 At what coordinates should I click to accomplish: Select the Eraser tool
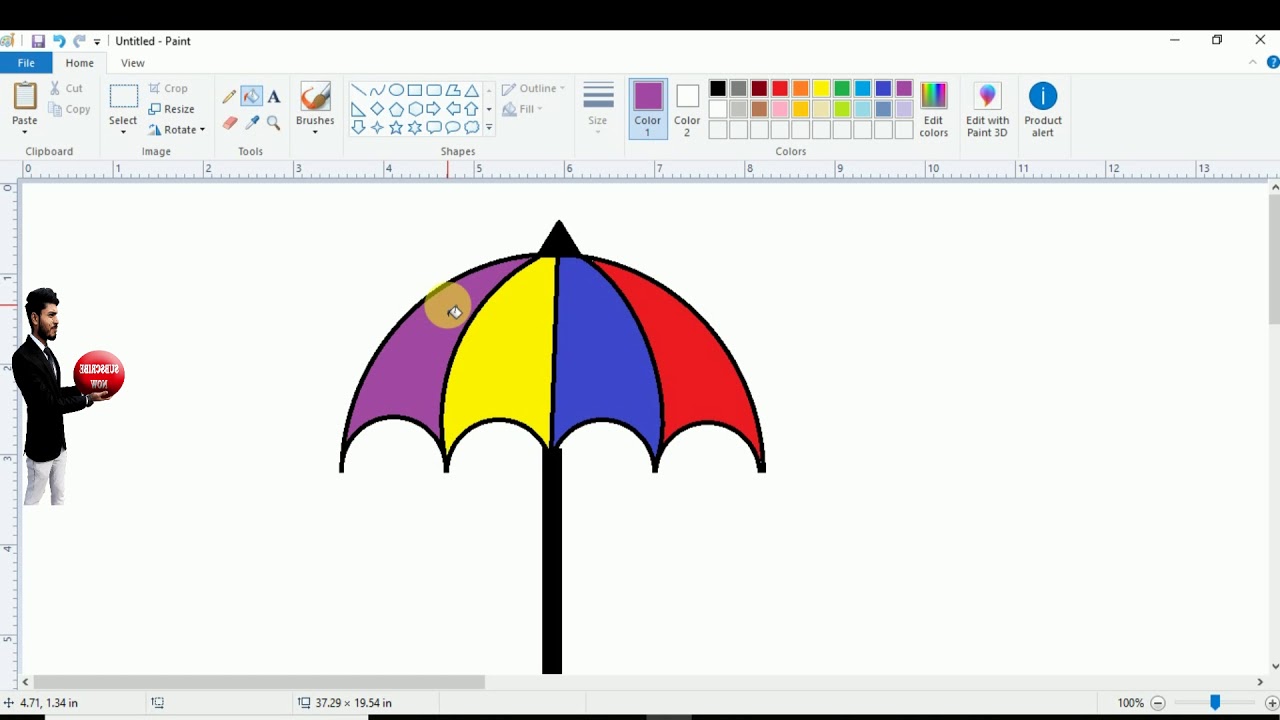(x=229, y=123)
